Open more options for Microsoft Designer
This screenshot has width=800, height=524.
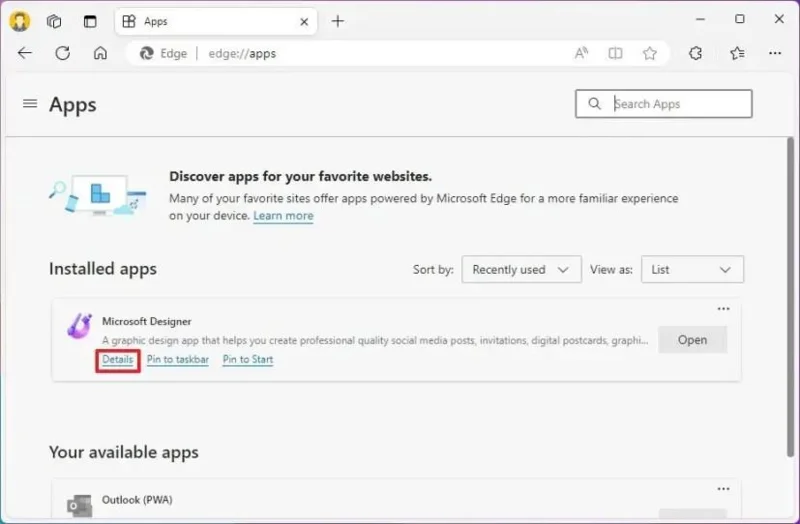[723, 309]
